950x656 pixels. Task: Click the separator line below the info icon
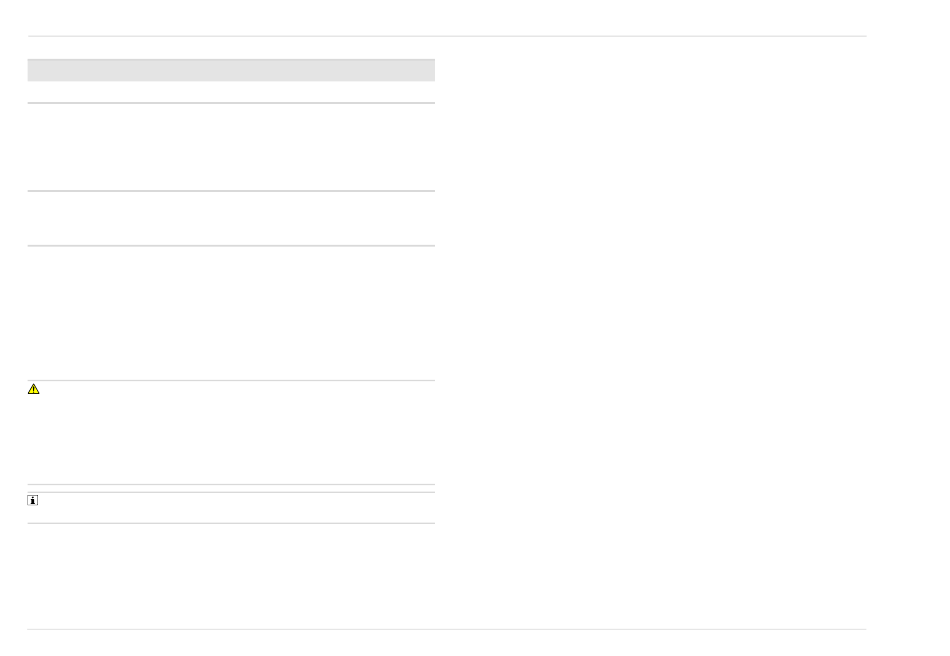pyautogui.click(x=231, y=523)
